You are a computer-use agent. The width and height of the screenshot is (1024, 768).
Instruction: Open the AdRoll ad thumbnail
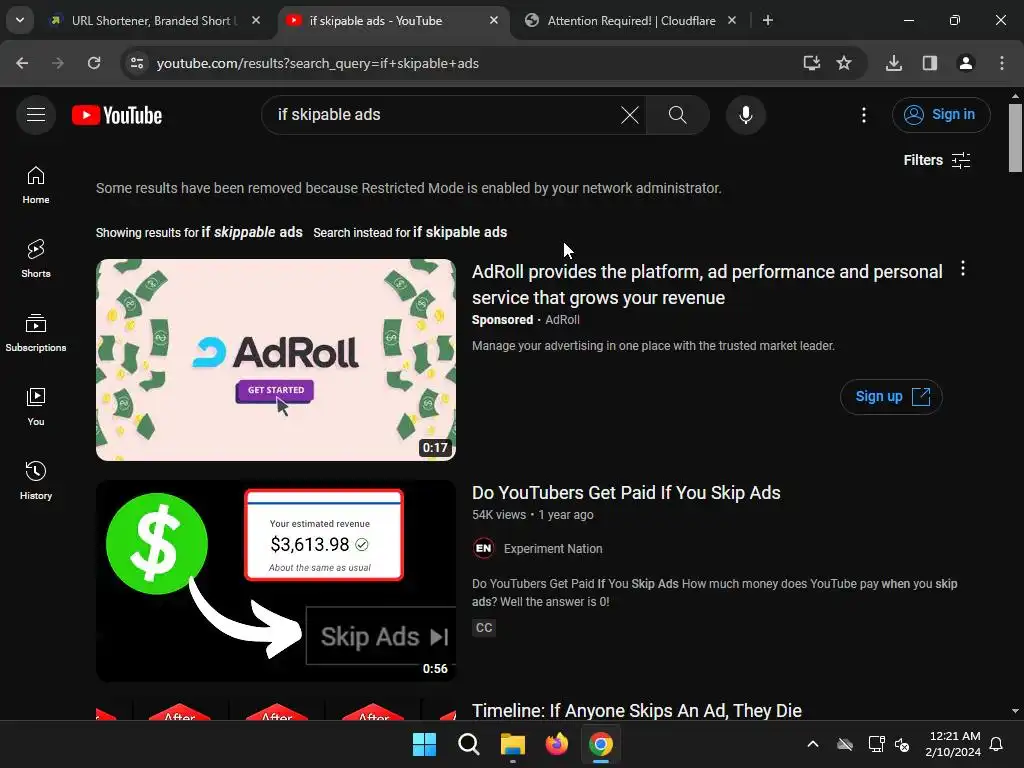[x=276, y=360]
